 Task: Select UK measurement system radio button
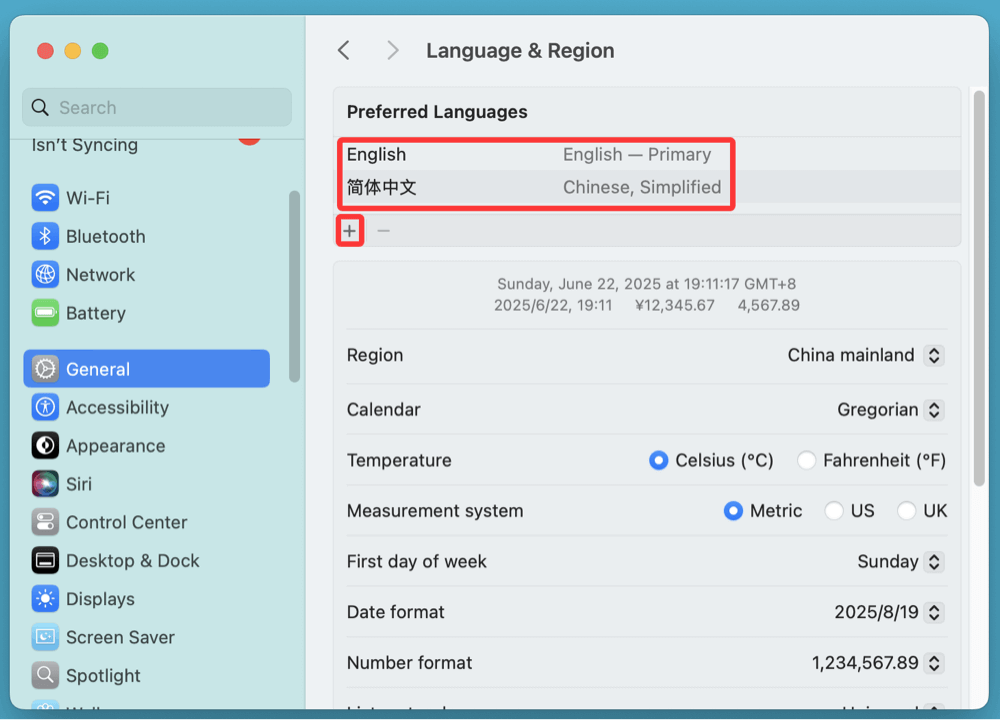907,511
